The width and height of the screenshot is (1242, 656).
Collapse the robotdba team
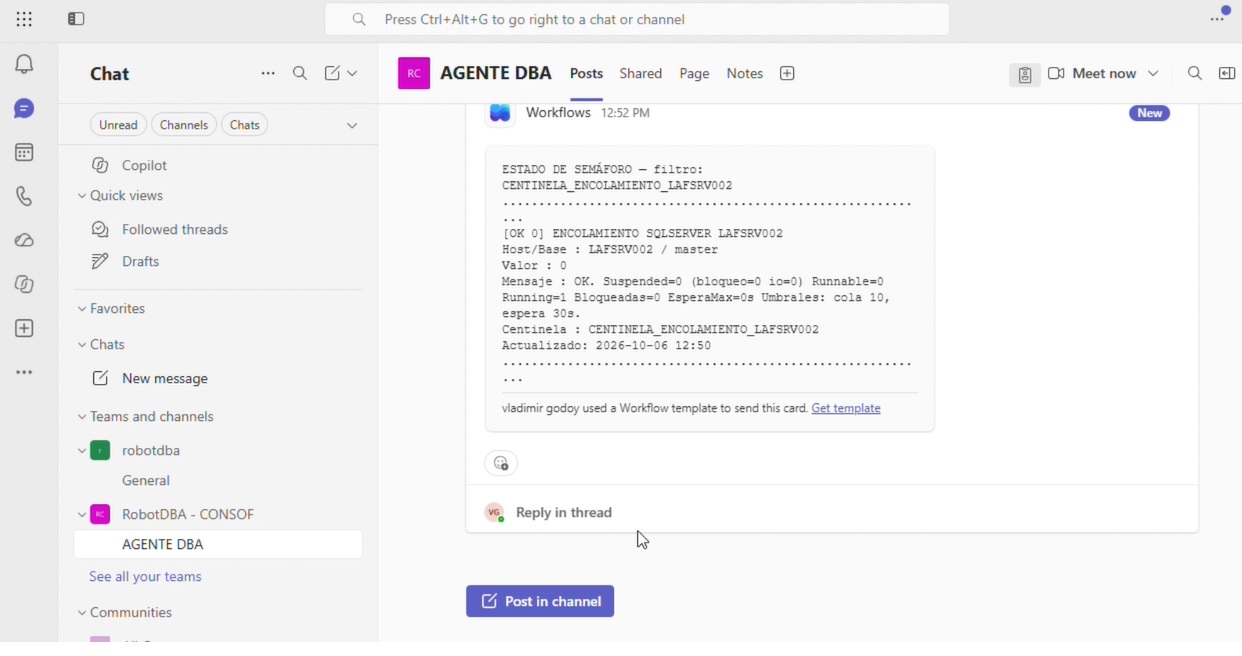82,452
